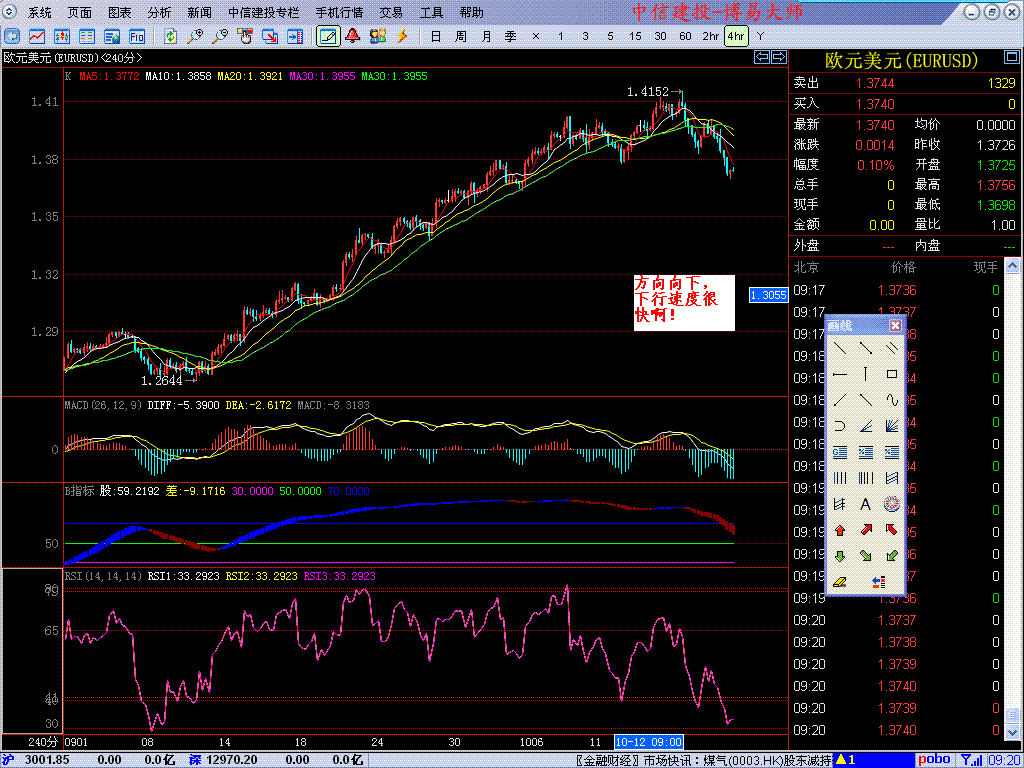Open the 交易 menu
The image size is (1024, 768).
click(391, 12)
